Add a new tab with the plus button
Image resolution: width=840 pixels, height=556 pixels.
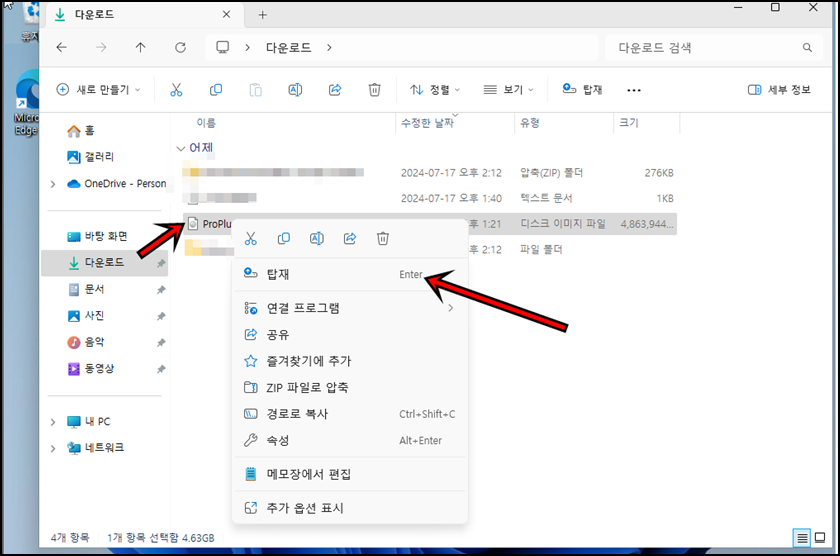click(x=262, y=15)
